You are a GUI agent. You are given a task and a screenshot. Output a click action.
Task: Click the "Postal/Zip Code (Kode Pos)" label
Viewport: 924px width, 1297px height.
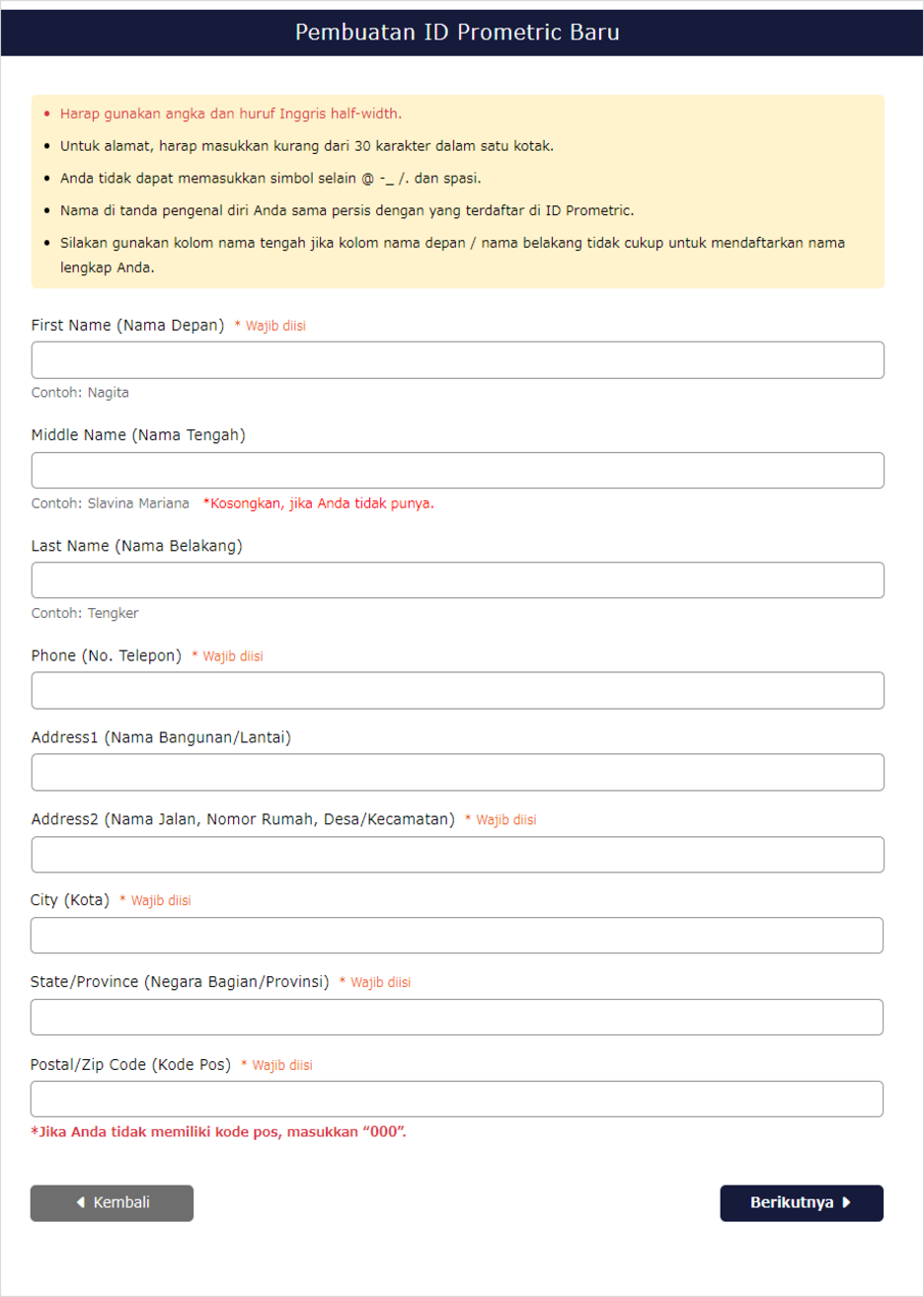[x=130, y=1065]
